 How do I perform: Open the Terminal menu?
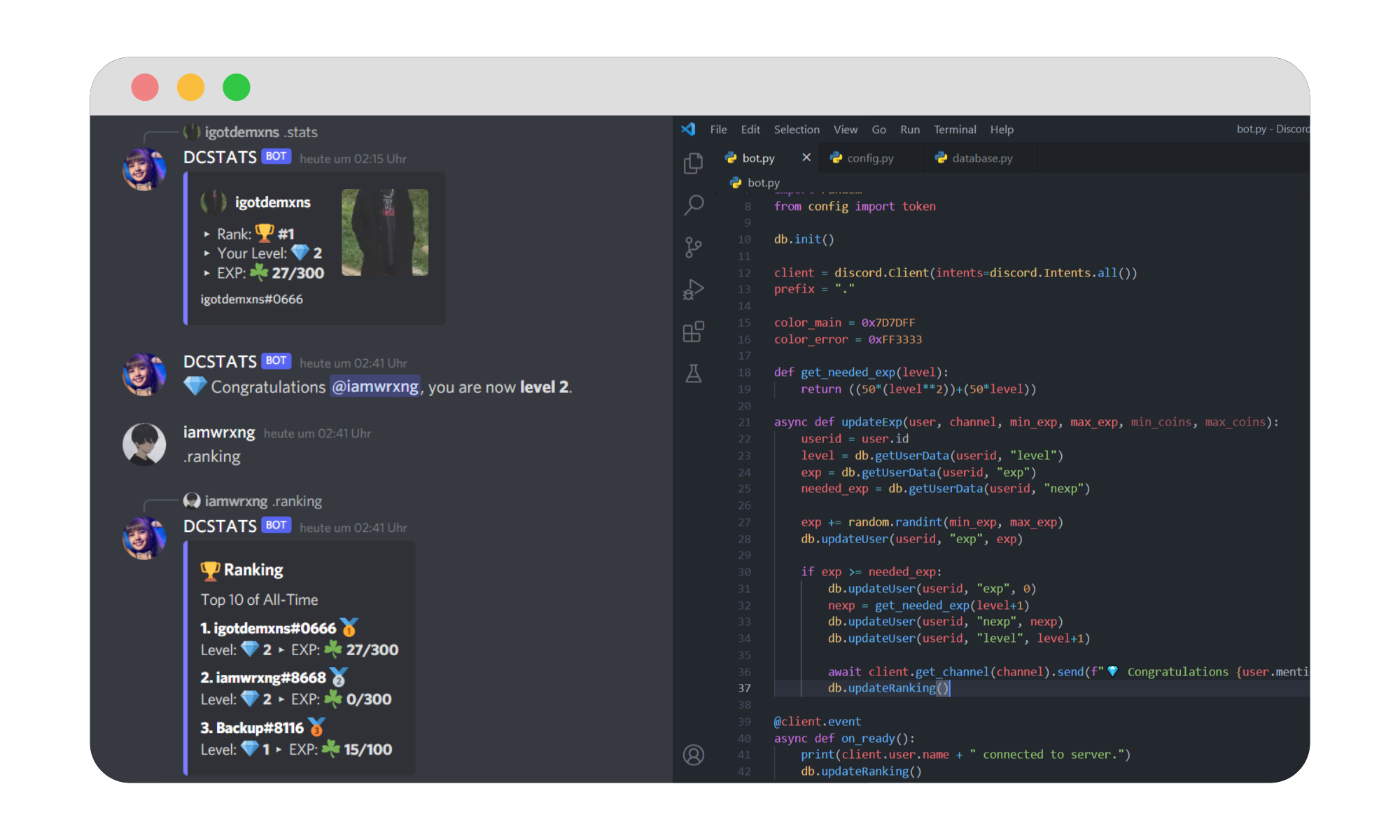point(954,129)
